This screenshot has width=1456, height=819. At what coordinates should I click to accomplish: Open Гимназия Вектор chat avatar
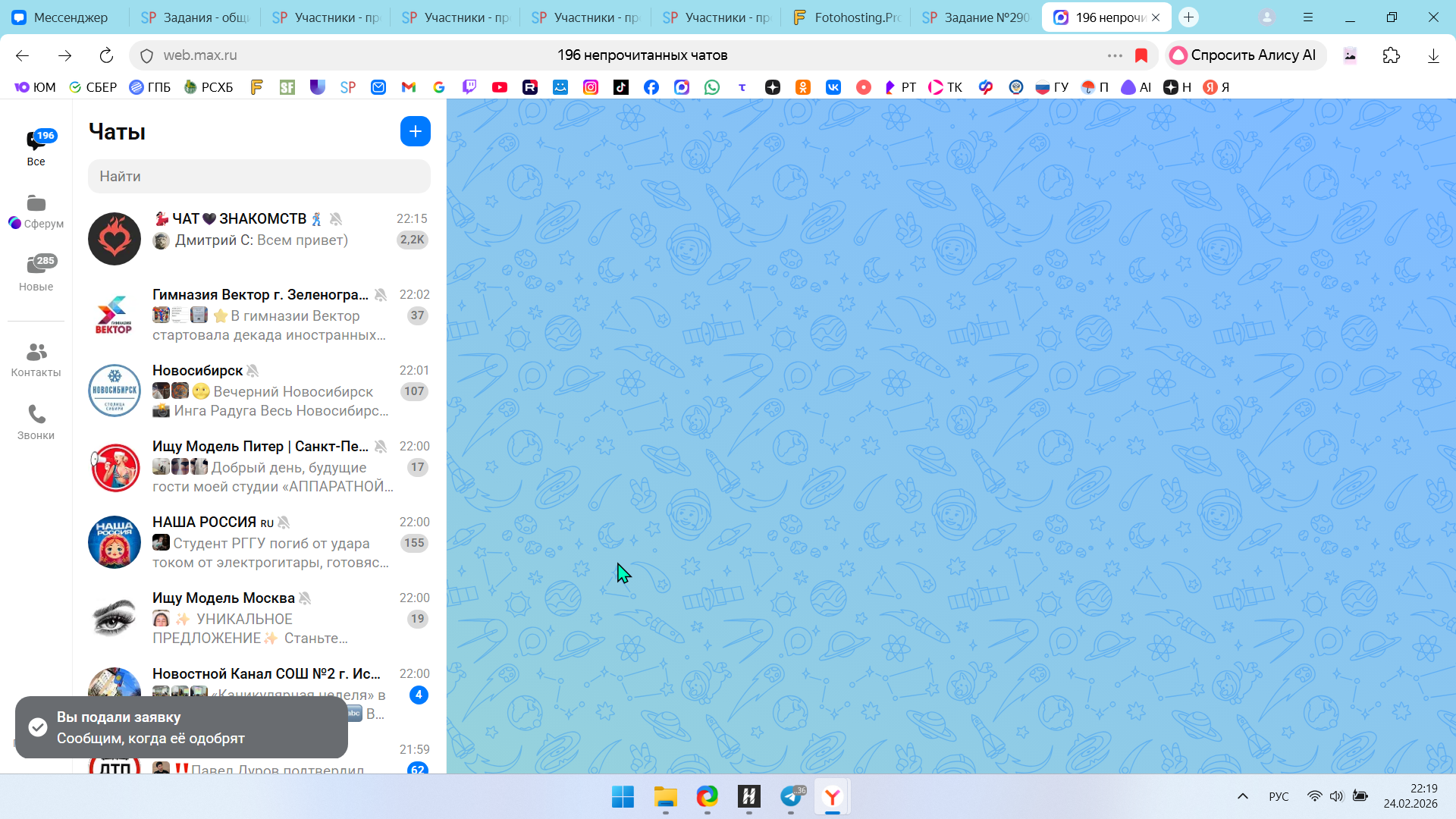[114, 314]
